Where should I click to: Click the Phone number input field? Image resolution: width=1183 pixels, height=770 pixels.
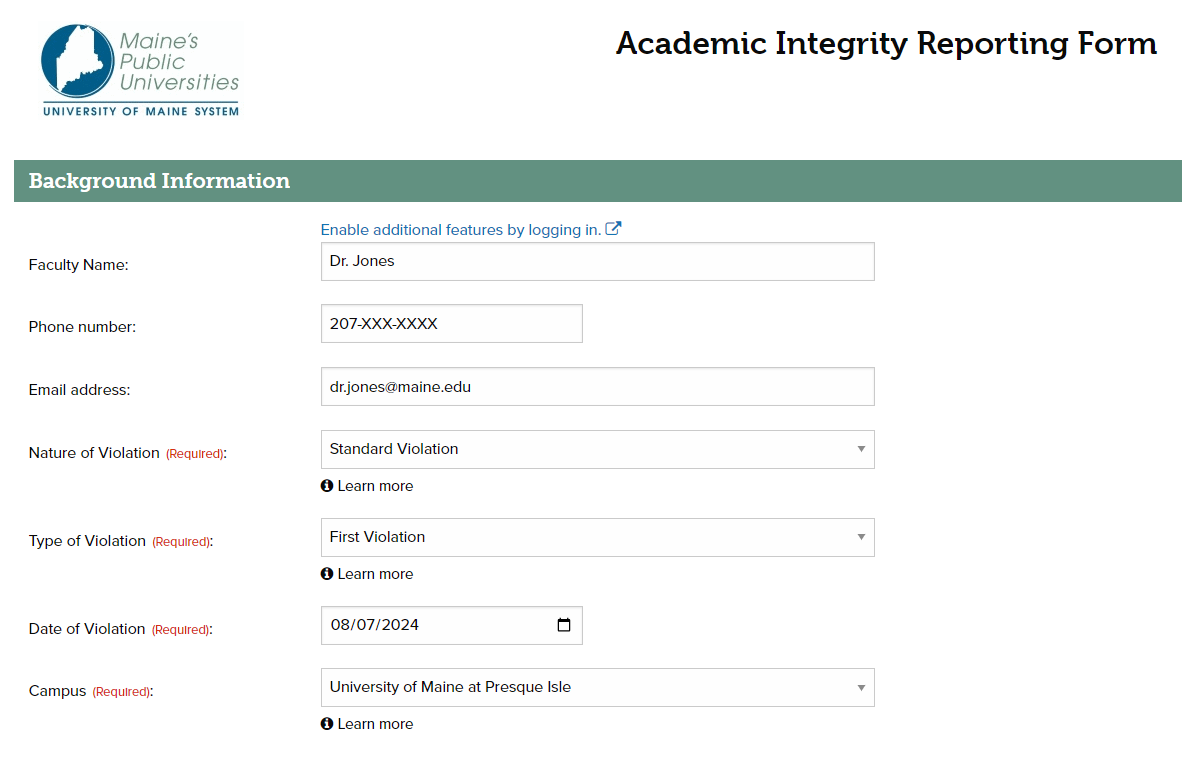[x=452, y=324]
